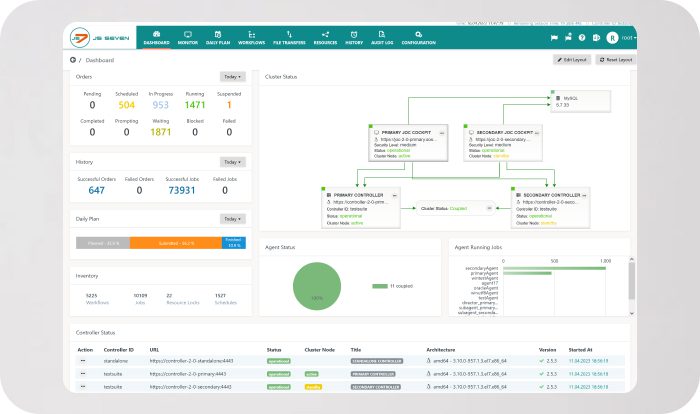
Task: Open the History panel Today dropdown
Action: click(231, 162)
